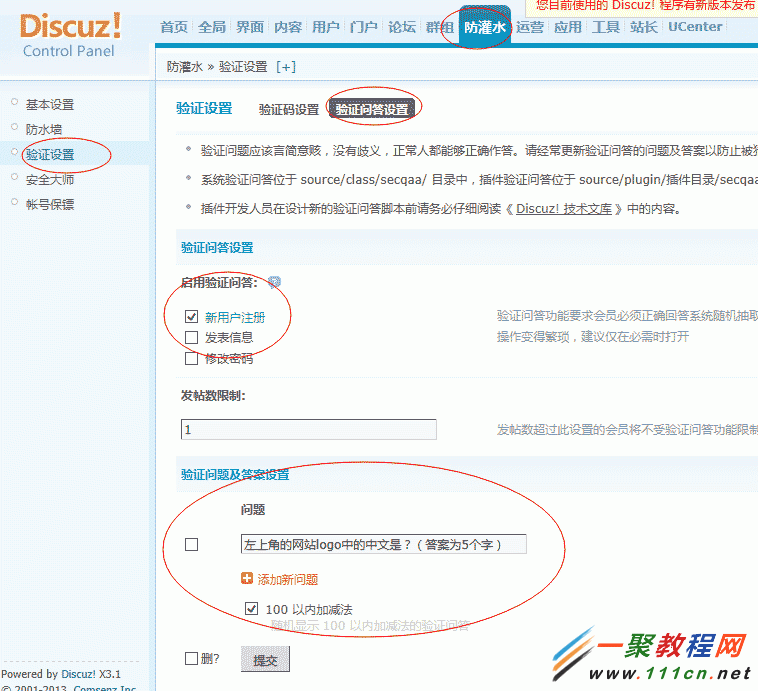Open the Discuz! 技术文库 link

point(564,209)
